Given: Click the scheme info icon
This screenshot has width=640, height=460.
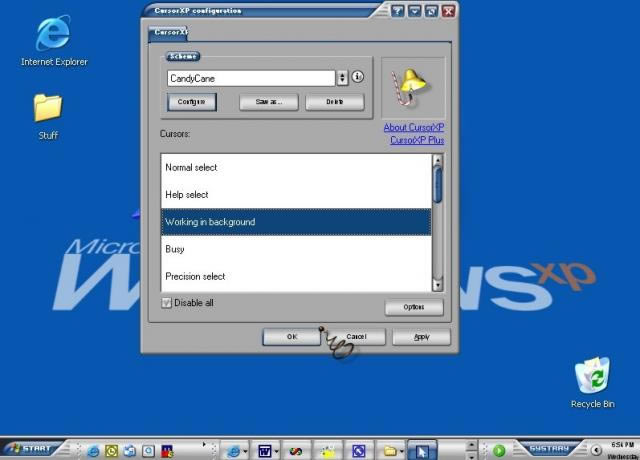Looking at the screenshot, I should tap(358, 76).
